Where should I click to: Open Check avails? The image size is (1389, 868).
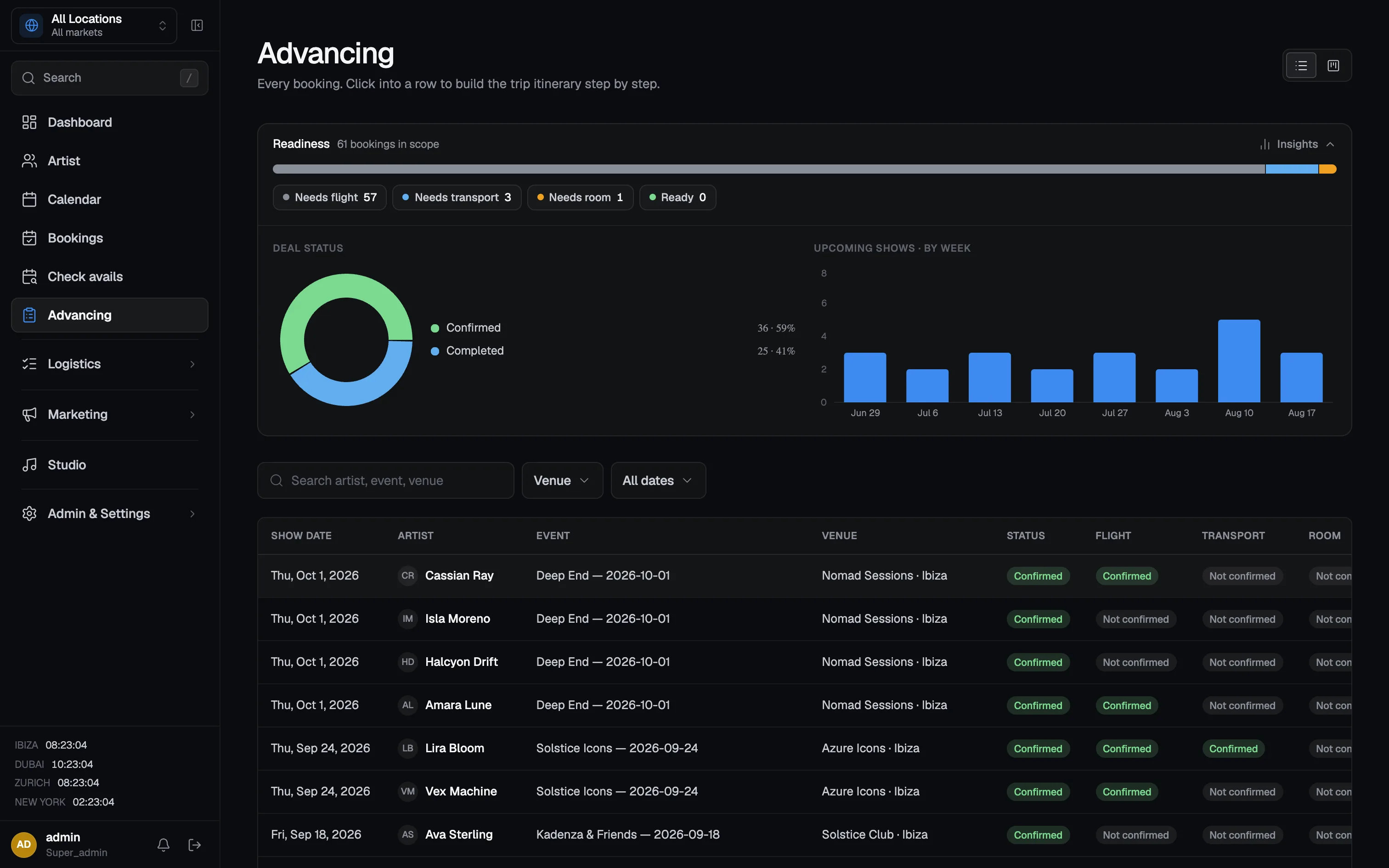[x=110, y=276]
